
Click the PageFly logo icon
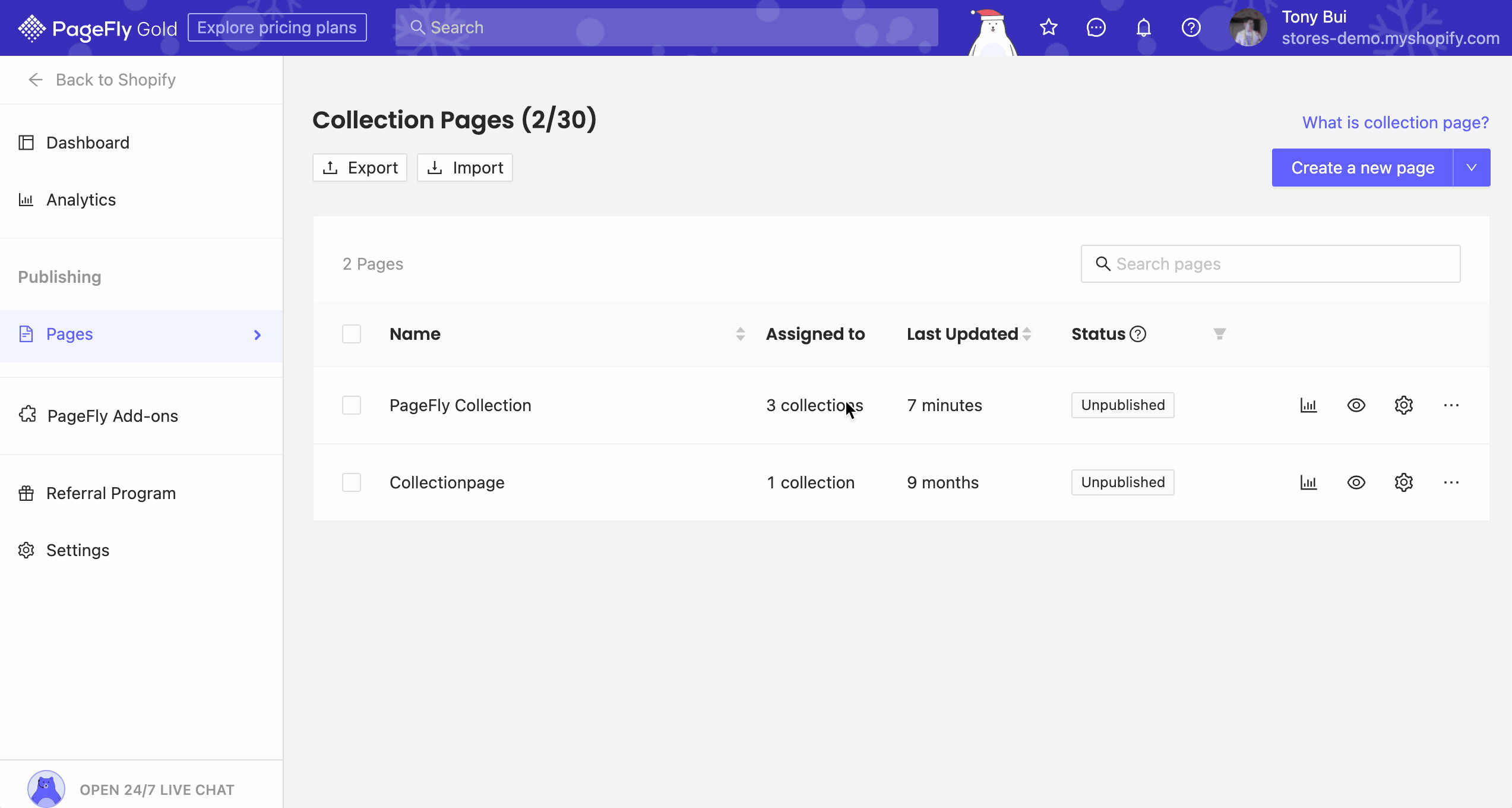31,28
